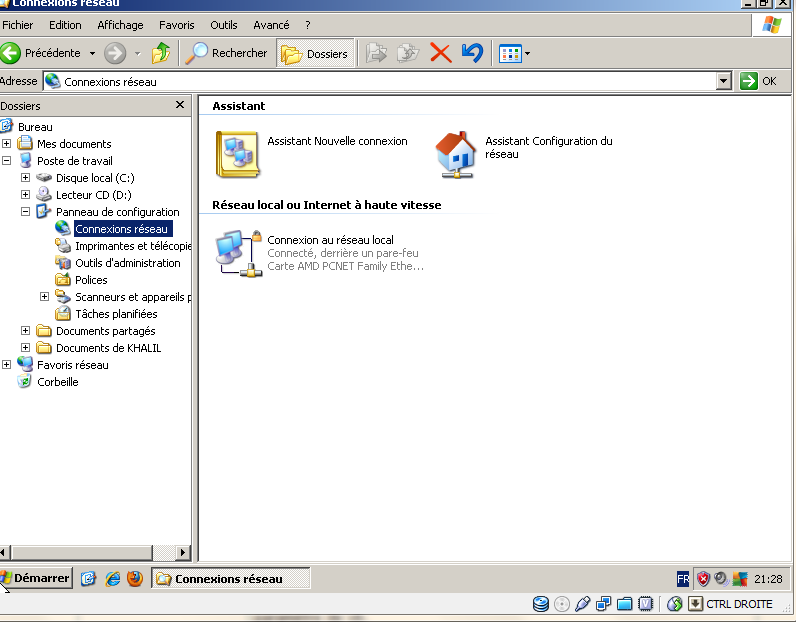Open the address bar dropdown arrow

[x=724, y=81]
